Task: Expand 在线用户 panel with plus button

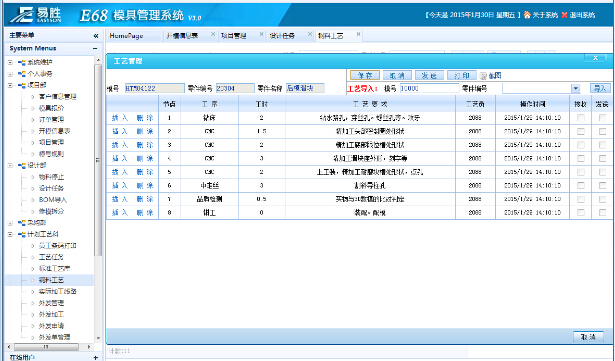Action: tap(96, 357)
